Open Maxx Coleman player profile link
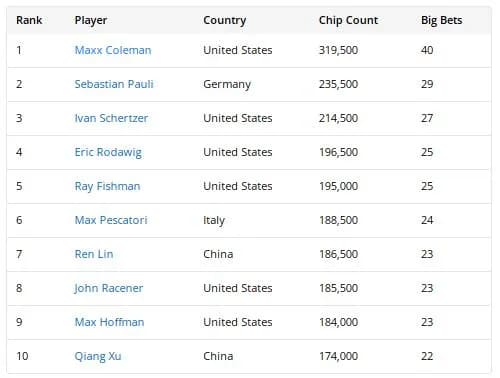 [x=113, y=50]
